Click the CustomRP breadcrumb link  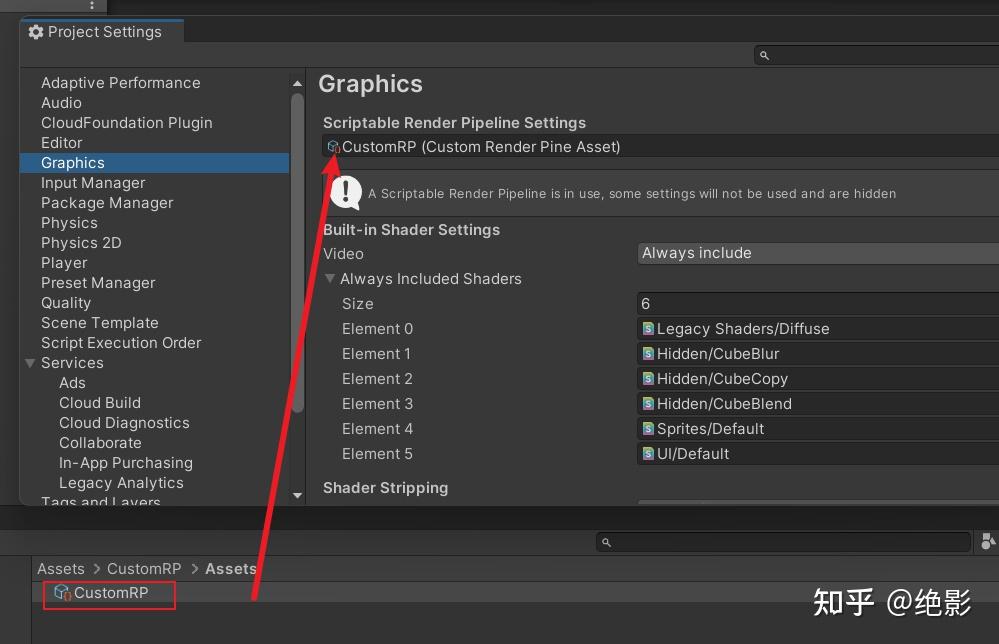(143, 568)
